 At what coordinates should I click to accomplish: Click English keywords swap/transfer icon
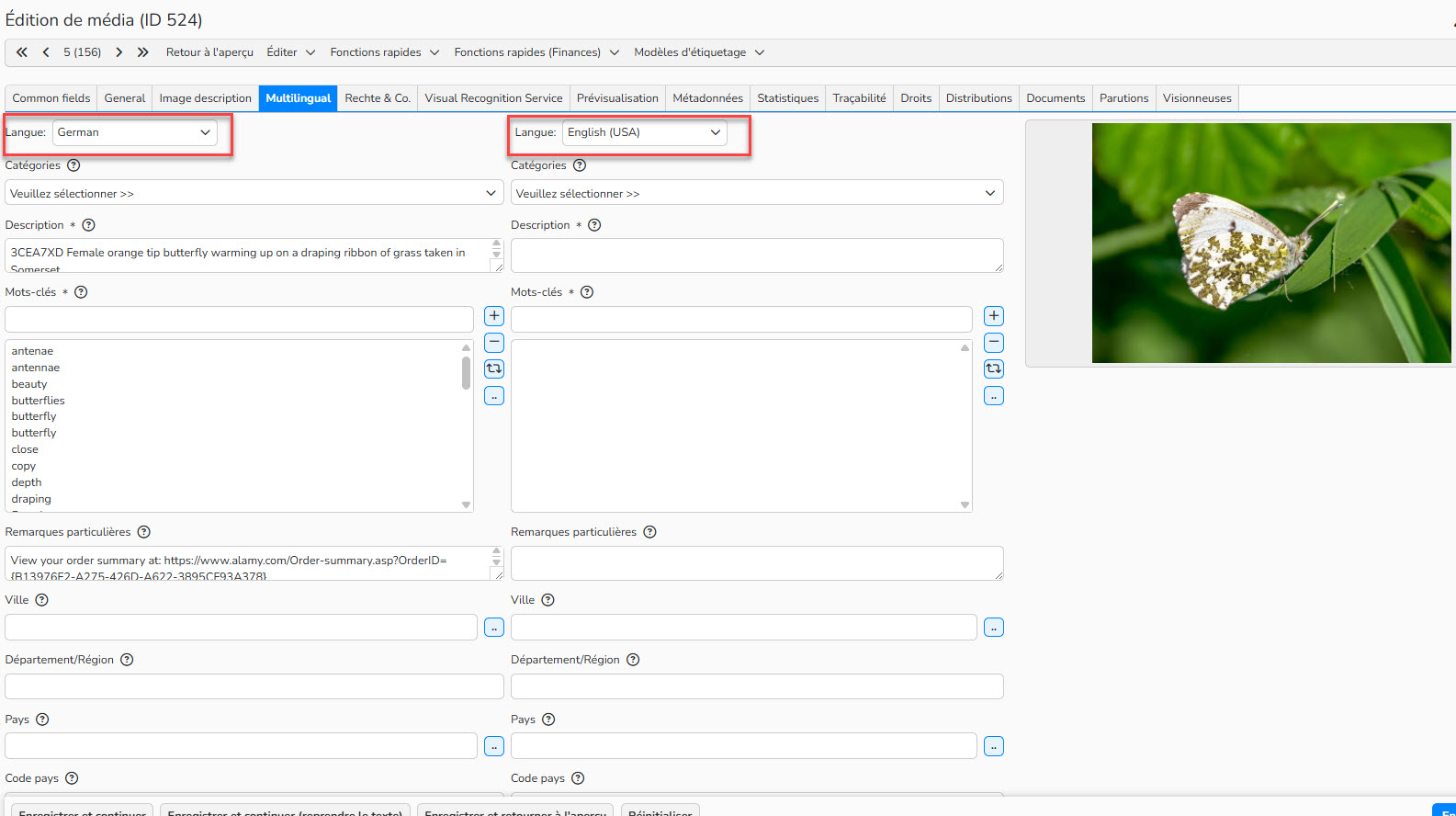tap(994, 368)
